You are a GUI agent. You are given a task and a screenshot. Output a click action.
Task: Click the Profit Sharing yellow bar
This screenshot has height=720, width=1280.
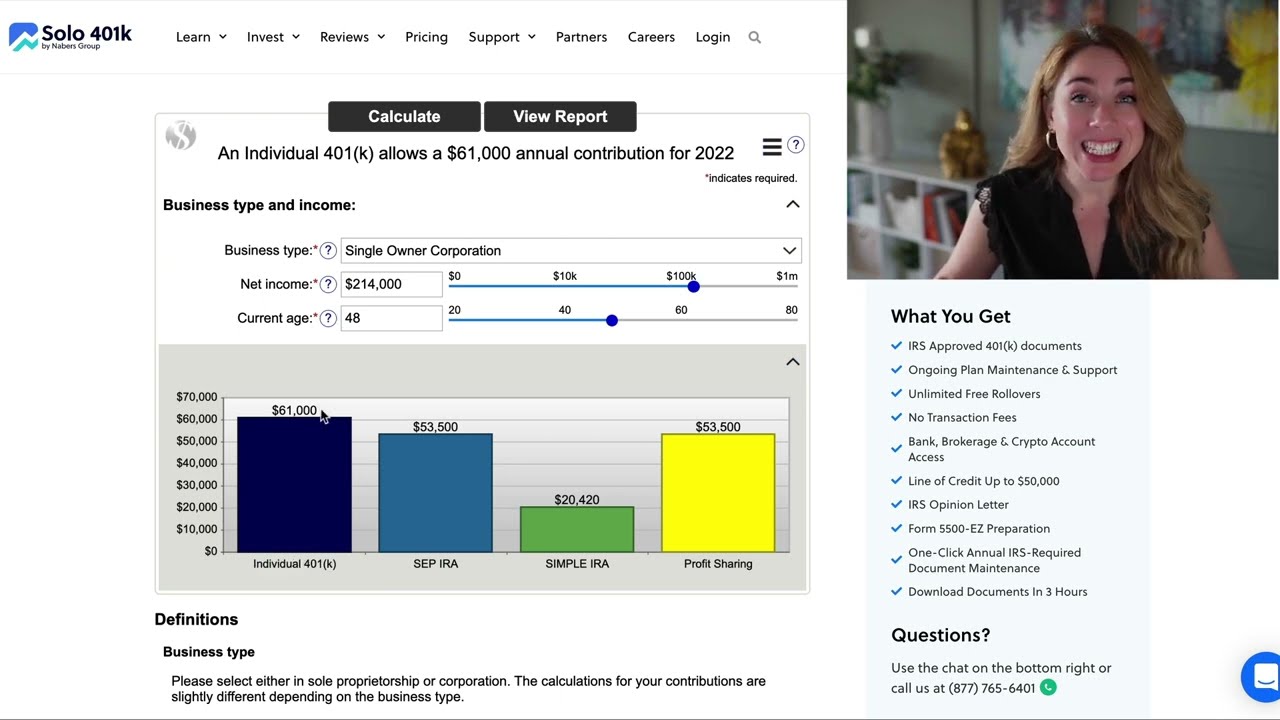718,493
